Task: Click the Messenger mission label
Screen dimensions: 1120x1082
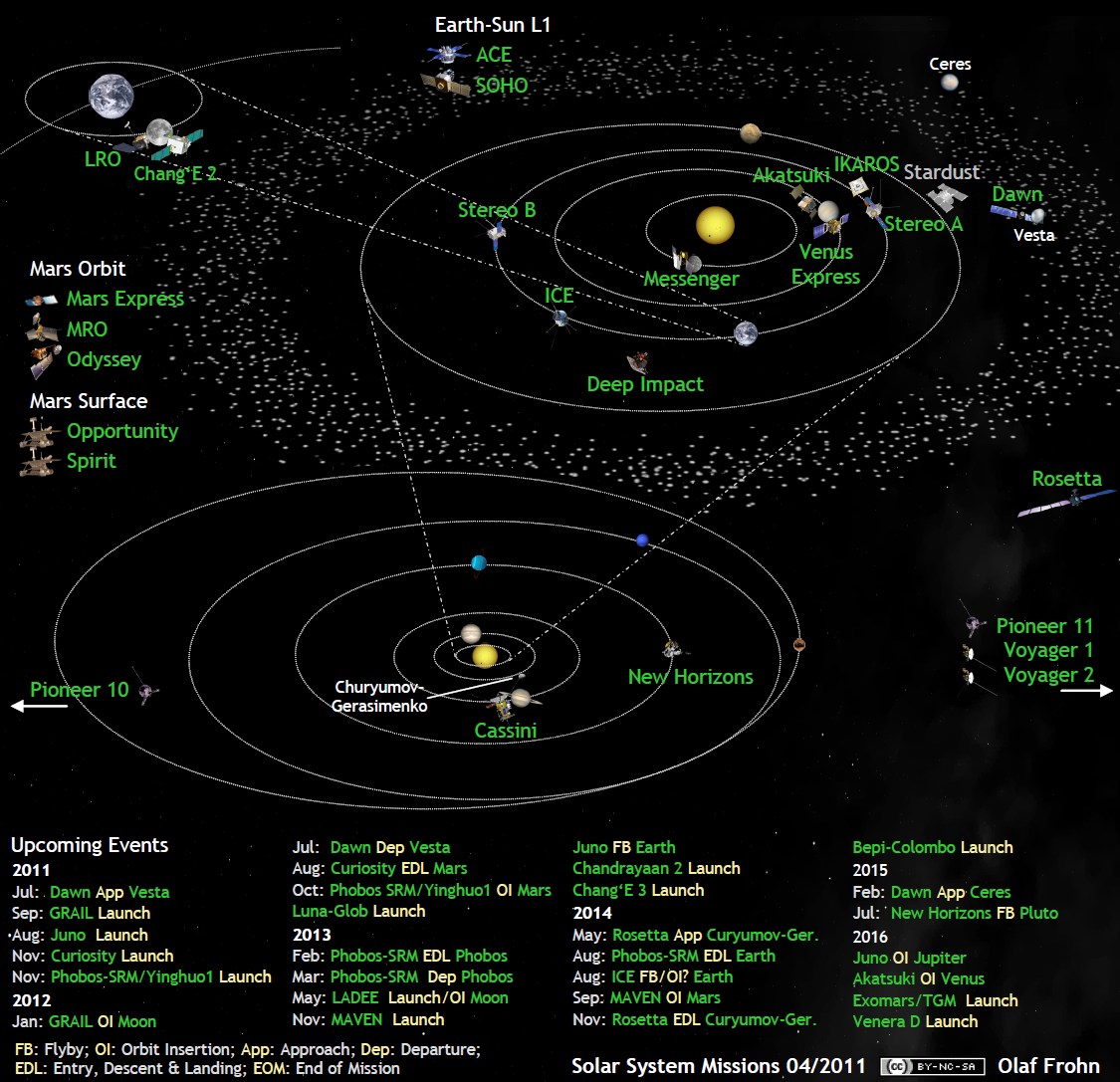Action: point(691,280)
